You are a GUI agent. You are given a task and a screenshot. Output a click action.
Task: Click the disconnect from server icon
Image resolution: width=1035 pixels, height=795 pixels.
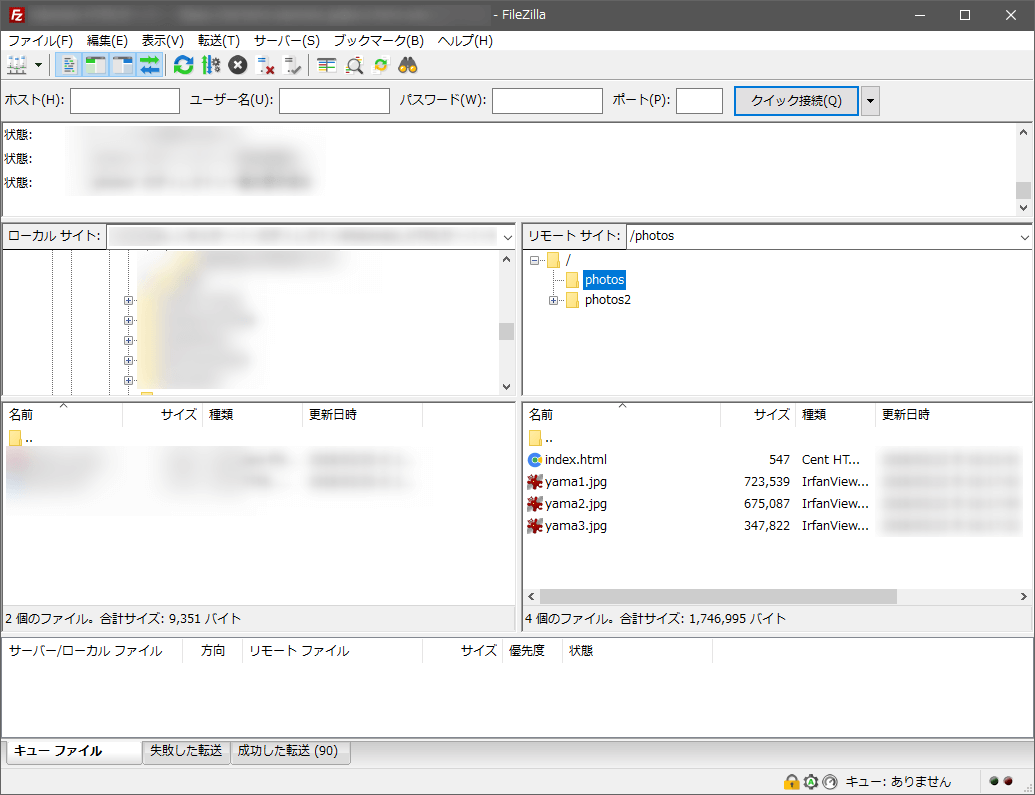pyautogui.click(x=266, y=66)
